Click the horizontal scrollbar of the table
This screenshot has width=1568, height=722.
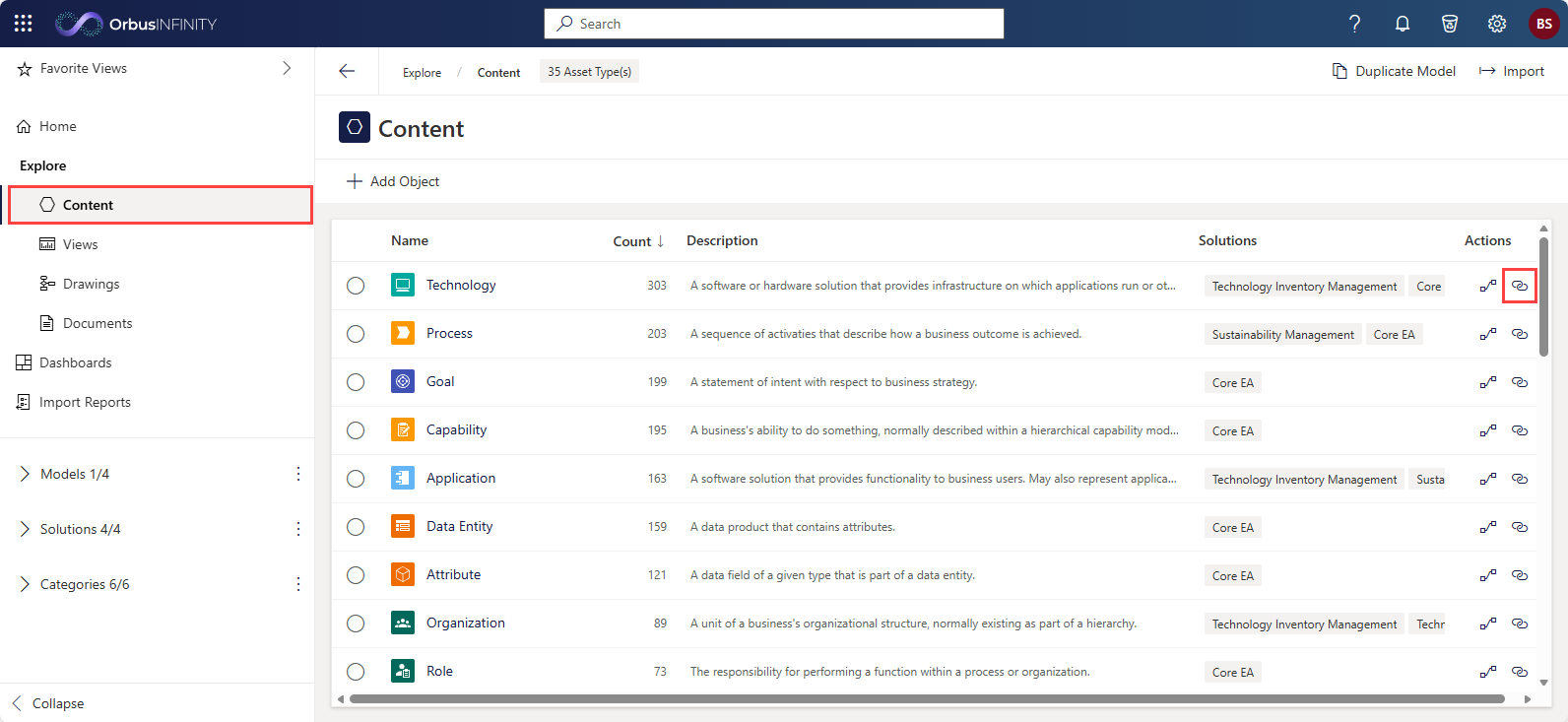(927, 699)
